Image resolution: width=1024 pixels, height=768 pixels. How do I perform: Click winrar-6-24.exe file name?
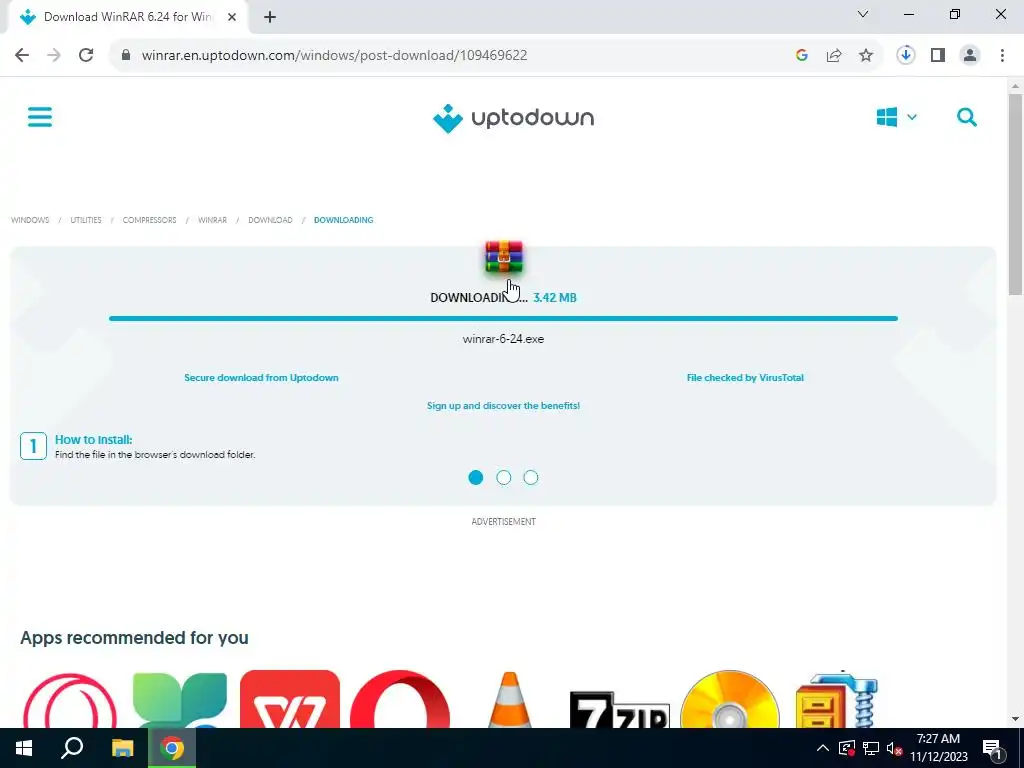coord(503,339)
